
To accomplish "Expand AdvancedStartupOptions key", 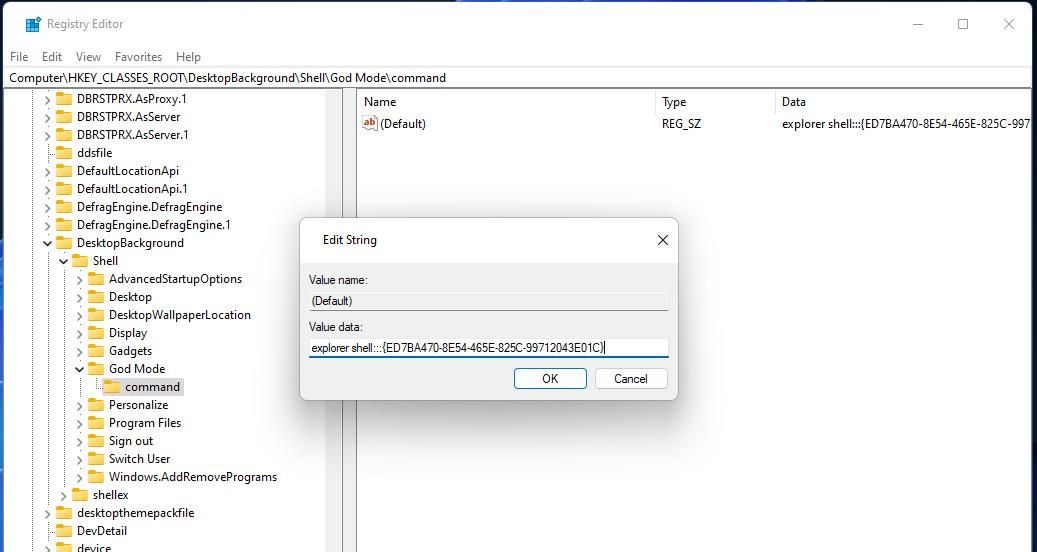I will [79, 279].
